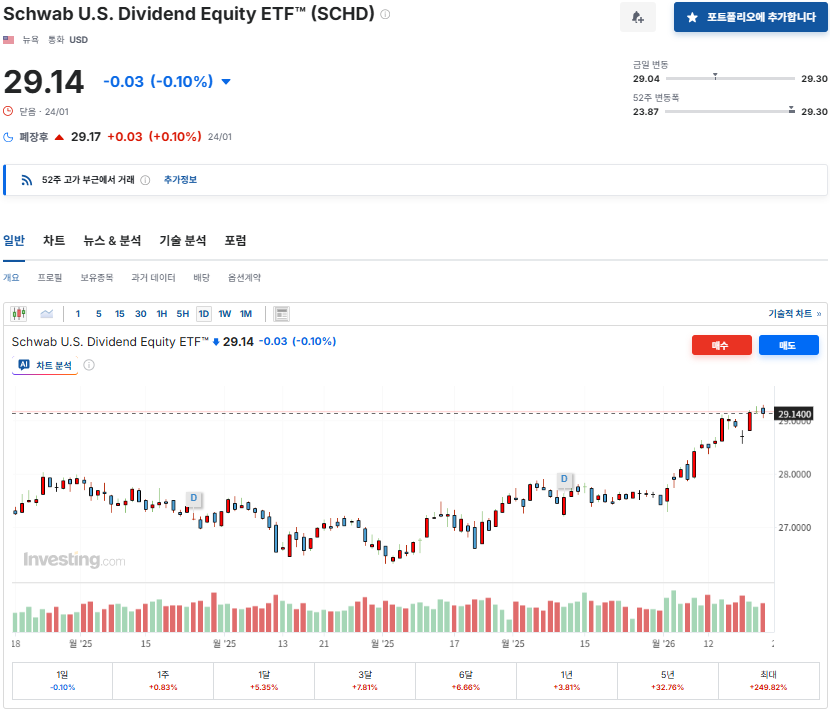
Task: Select the 1일 performance period
Action: click(x=62, y=681)
